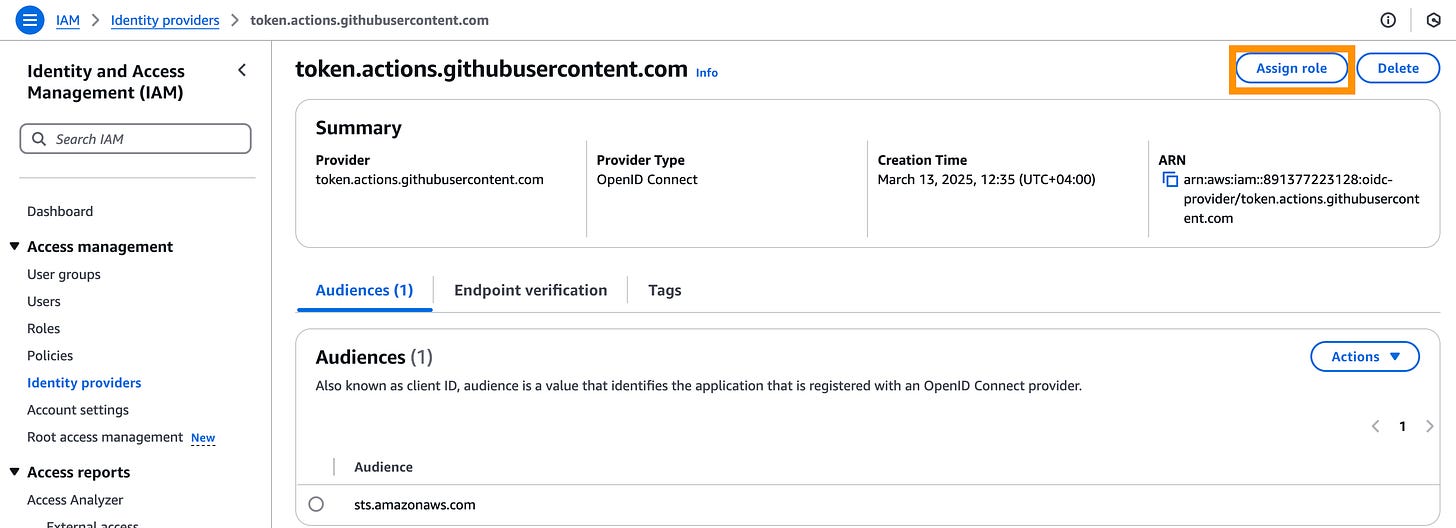Click the Assign role button
The image size is (1456, 528).
click(1291, 68)
